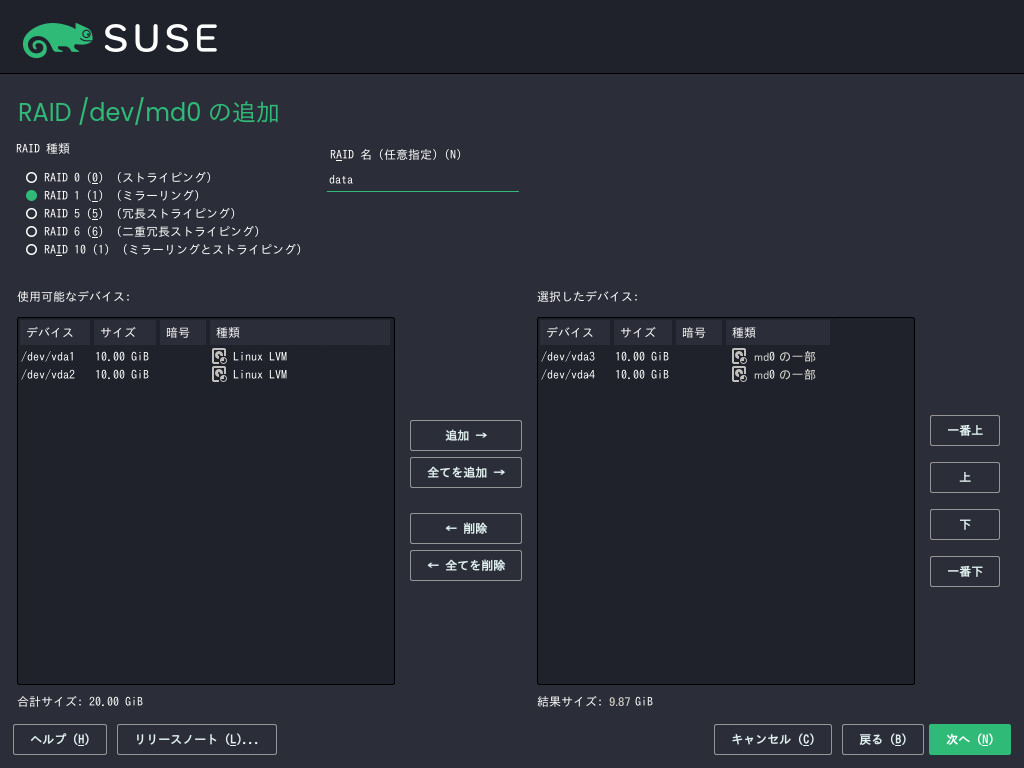Click the disk icon in /dev/vda3 row
The width and height of the screenshot is (1024, 768).
click(x=739, y=356)
